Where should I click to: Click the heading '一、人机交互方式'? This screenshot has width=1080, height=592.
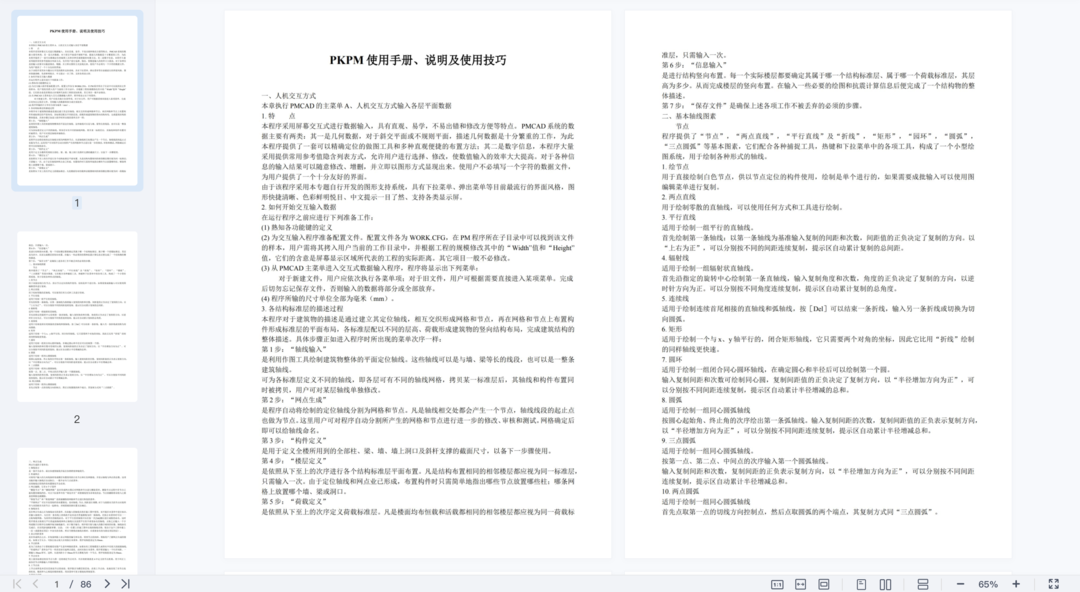coord(289,96)
